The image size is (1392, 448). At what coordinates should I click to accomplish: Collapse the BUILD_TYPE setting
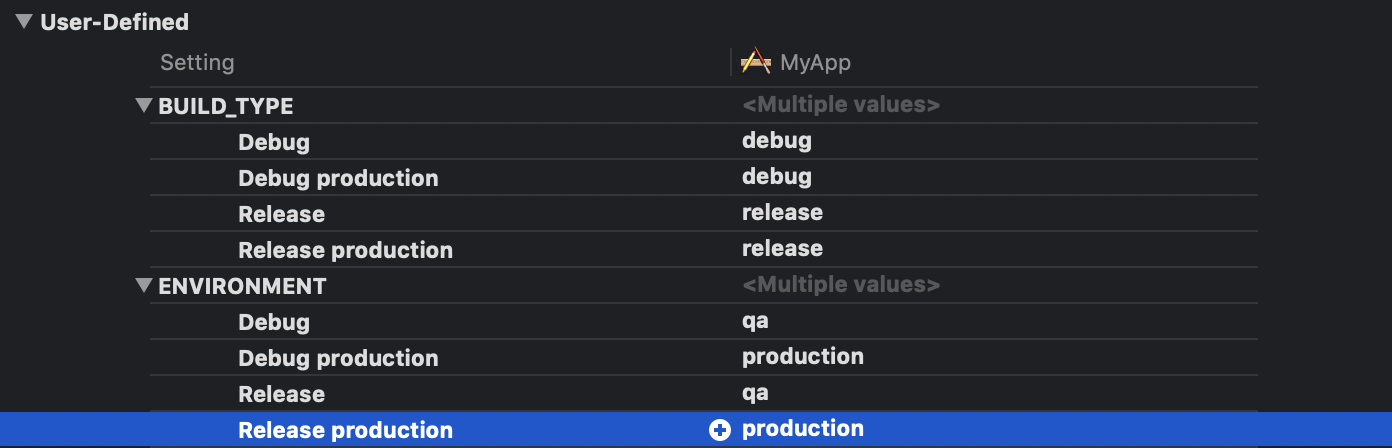pyautogui.click(x=144, y=106)
